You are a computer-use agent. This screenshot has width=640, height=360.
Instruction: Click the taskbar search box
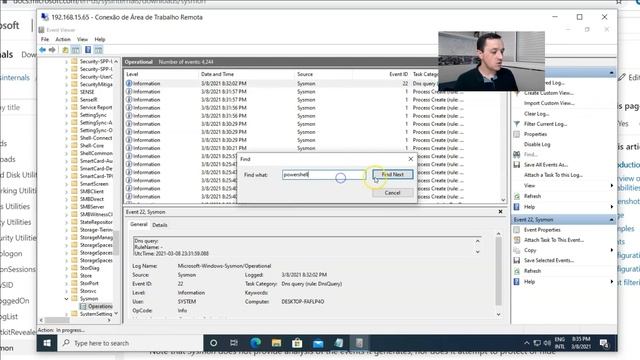130,343
